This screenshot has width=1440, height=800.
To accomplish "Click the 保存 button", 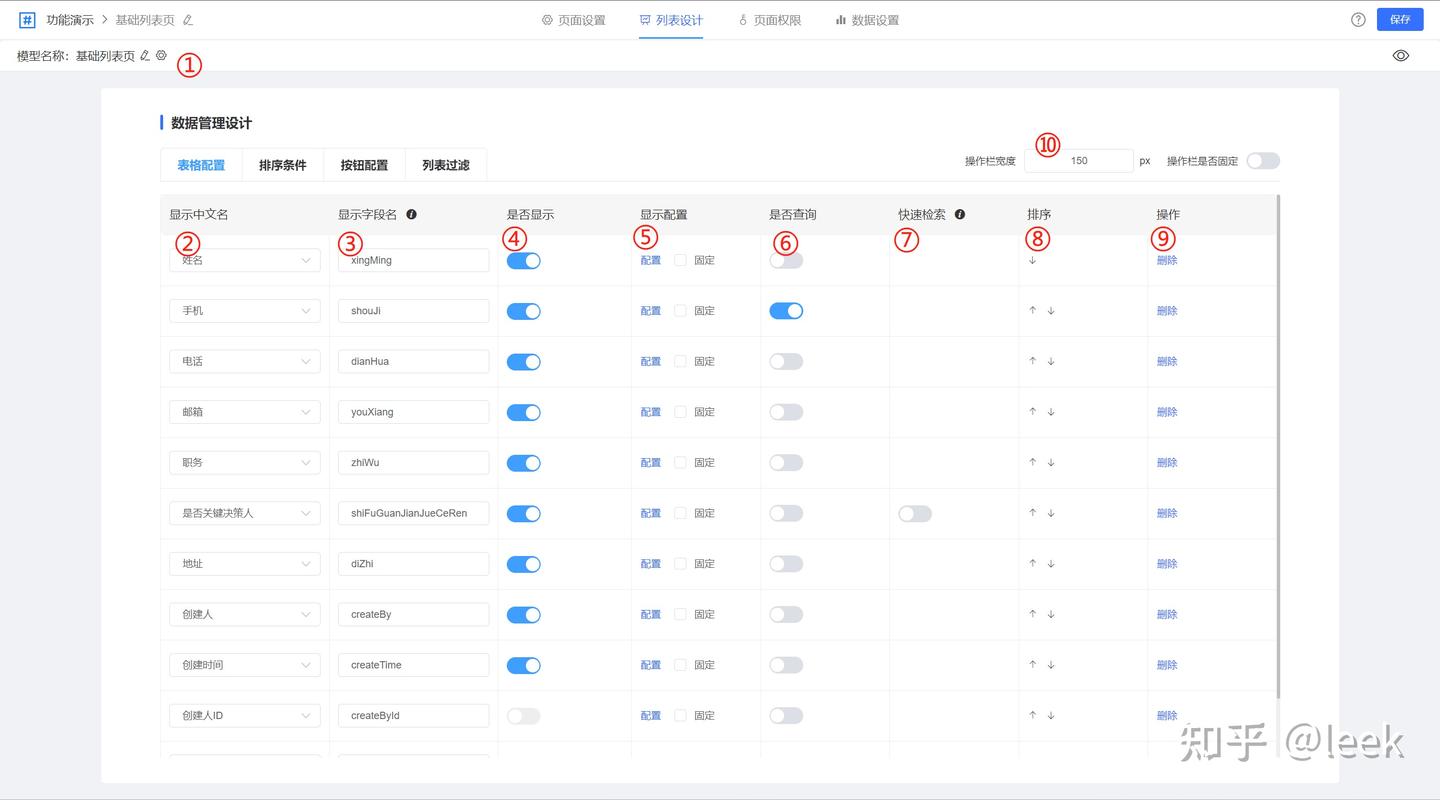I will [x=1399, y=19].
